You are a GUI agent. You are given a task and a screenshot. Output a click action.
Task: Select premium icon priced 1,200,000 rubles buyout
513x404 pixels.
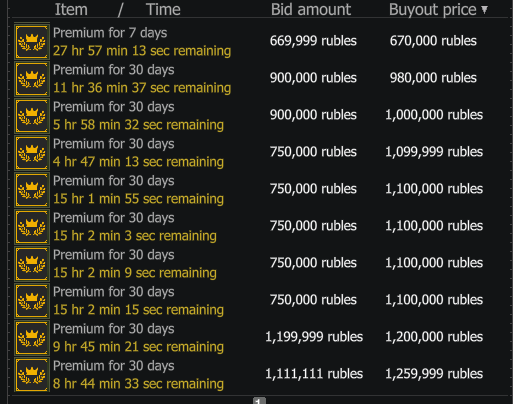tap(32, 338)
